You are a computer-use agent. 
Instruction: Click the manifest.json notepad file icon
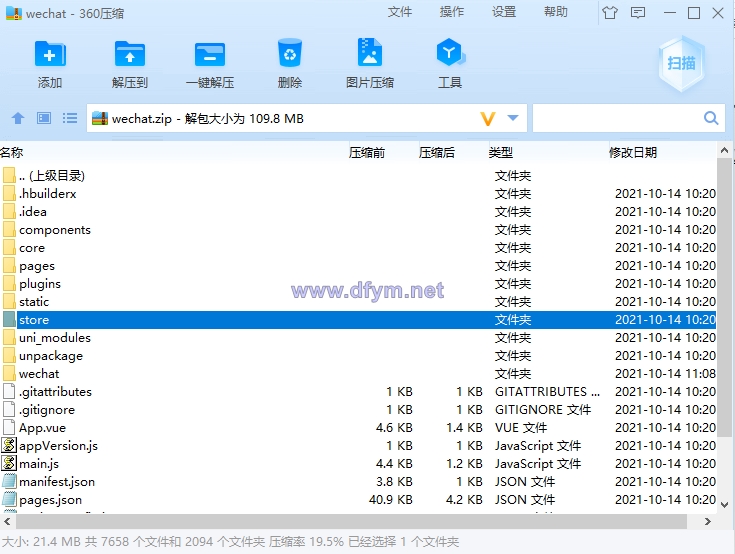pyautogui.click(x=9, y=481)
